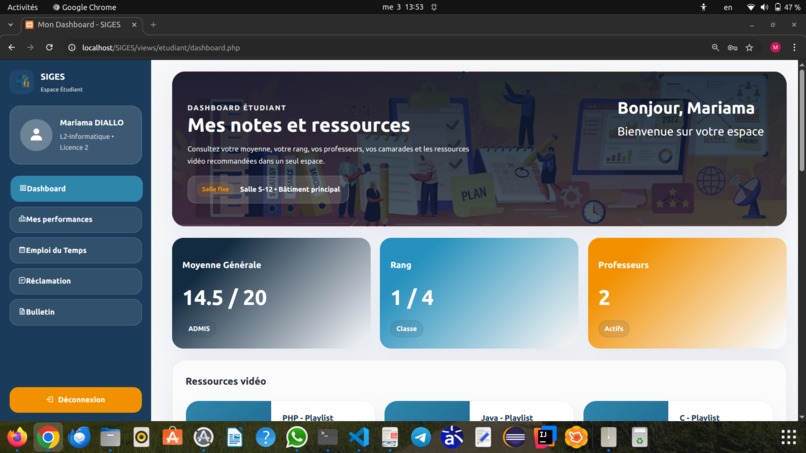
Task: Click the browser forward arrow
Action: (x=30, y=47)
